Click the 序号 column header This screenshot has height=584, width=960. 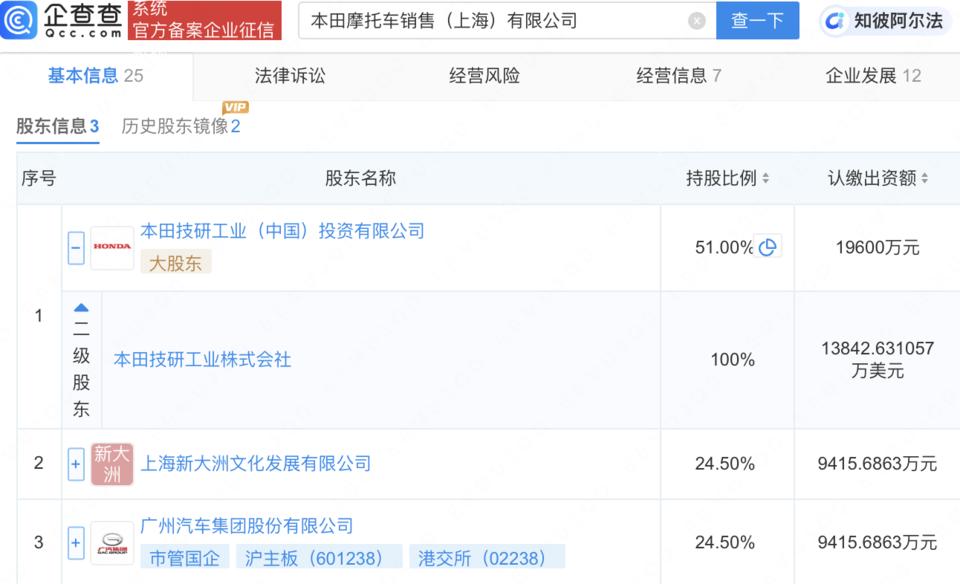click(39, 178)
